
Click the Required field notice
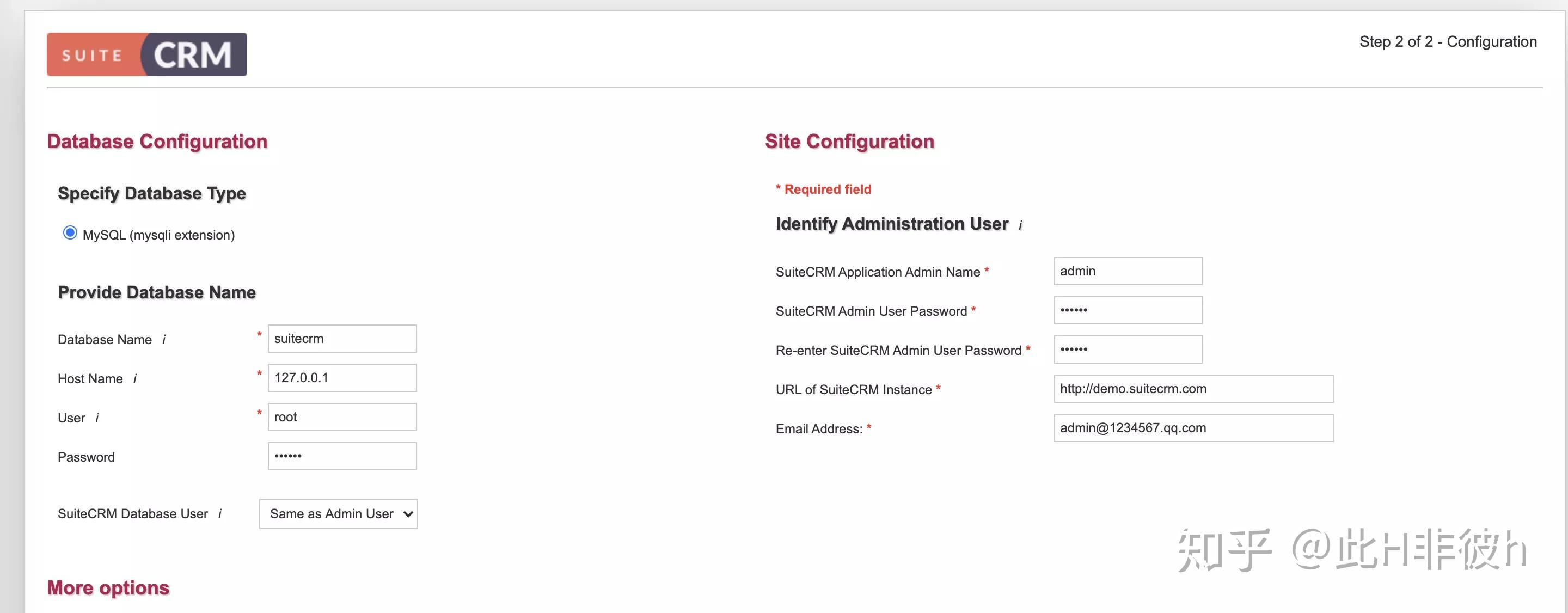pos(823,189)
